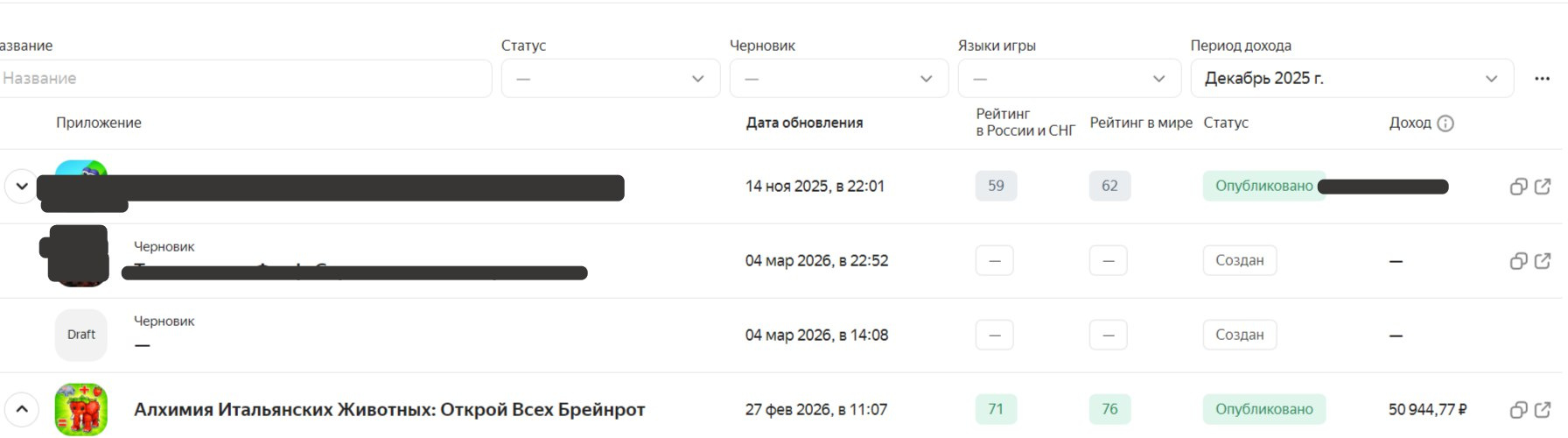The height and width of the screenshot is (438, 1568).
Task: Open Алхимия Итальянских Животных in new tab
Action: point(1543,410)
